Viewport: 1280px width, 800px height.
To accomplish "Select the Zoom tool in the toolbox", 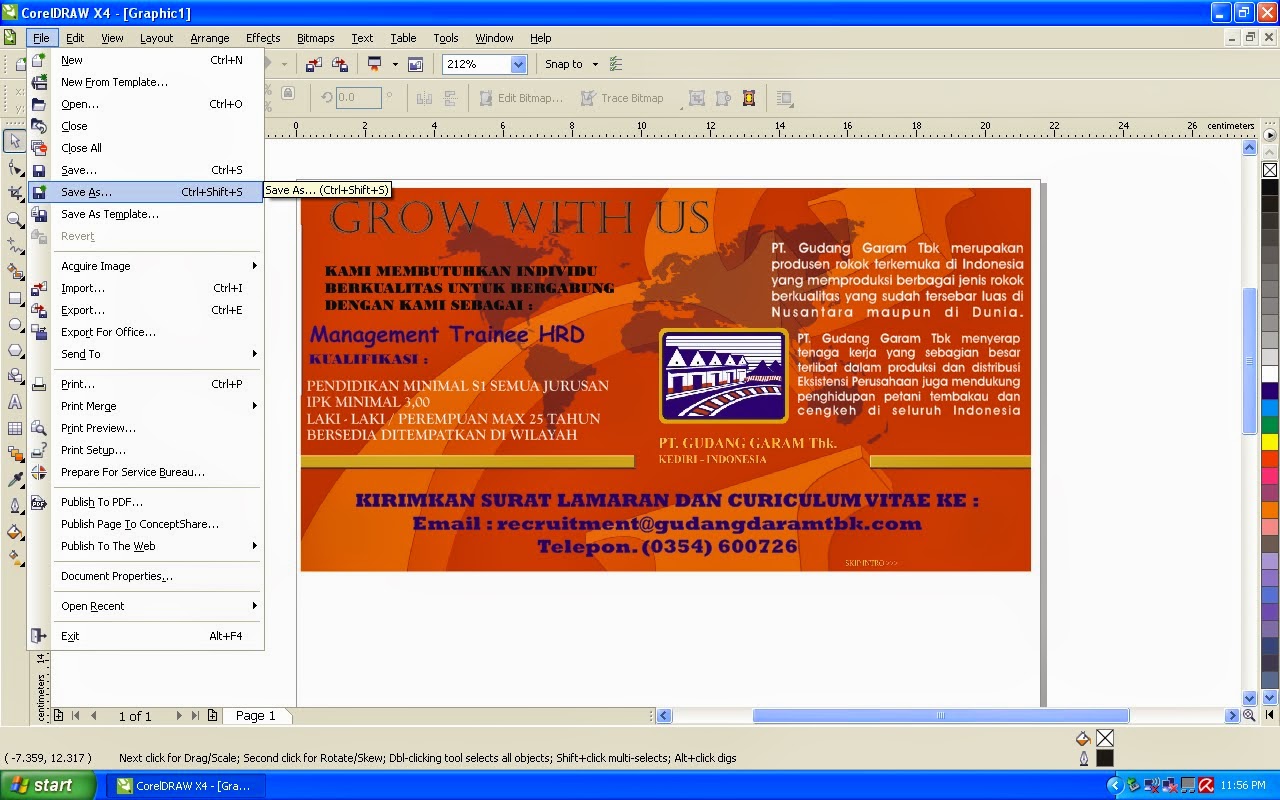I will [x=15, y=219].
